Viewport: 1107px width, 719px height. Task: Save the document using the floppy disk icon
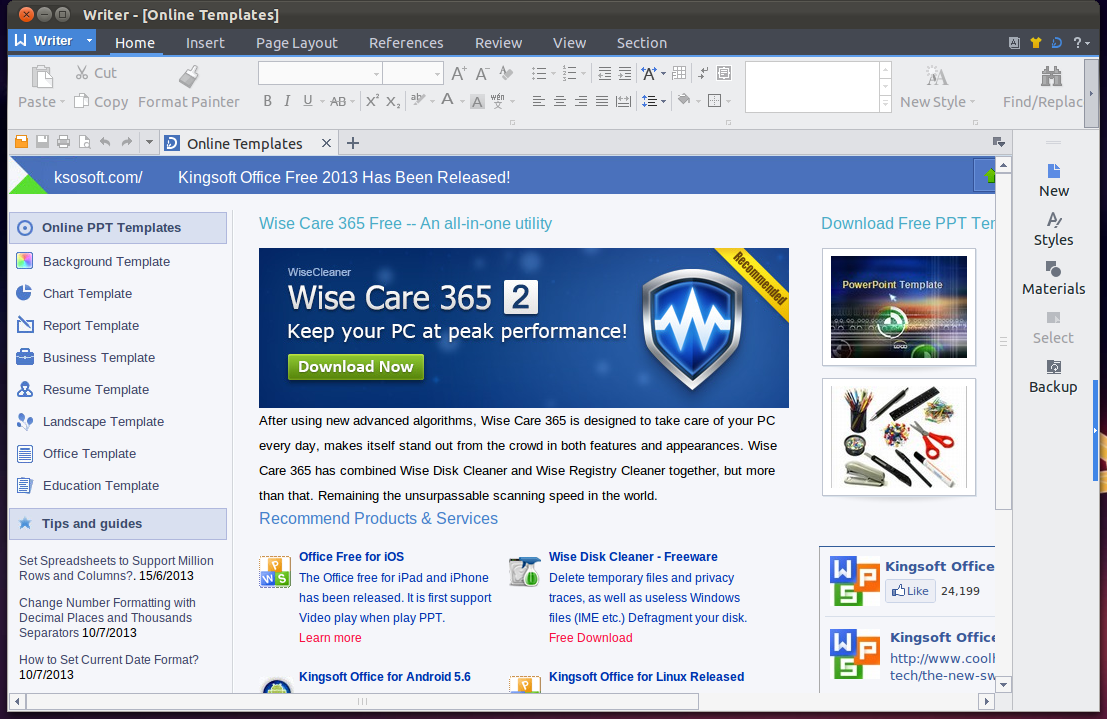point(42,142)
